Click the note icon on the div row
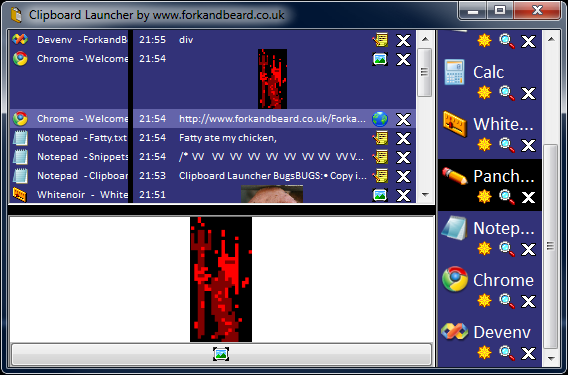The width and height of the screenshot is (568, 375). tap(380, 40)
